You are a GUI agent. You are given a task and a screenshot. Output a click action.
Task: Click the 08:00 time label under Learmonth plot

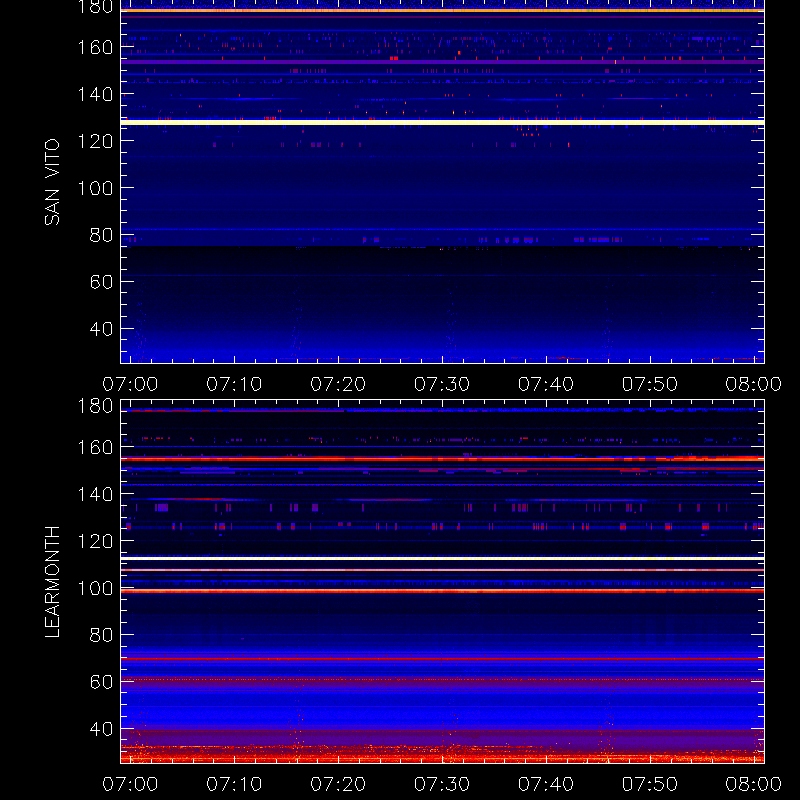(x=754, y=784)
